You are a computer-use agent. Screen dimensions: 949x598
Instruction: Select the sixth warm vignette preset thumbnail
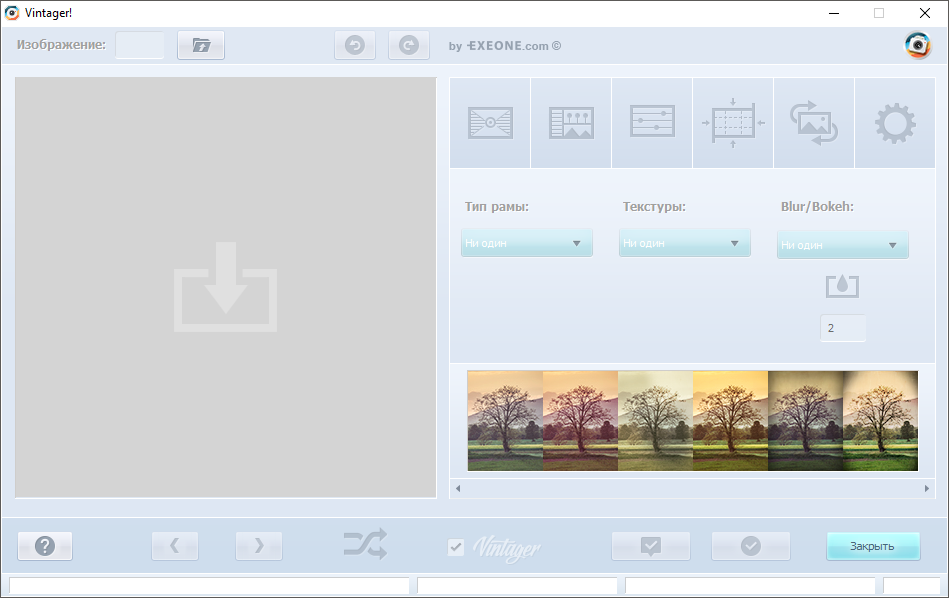click(881, 421)
